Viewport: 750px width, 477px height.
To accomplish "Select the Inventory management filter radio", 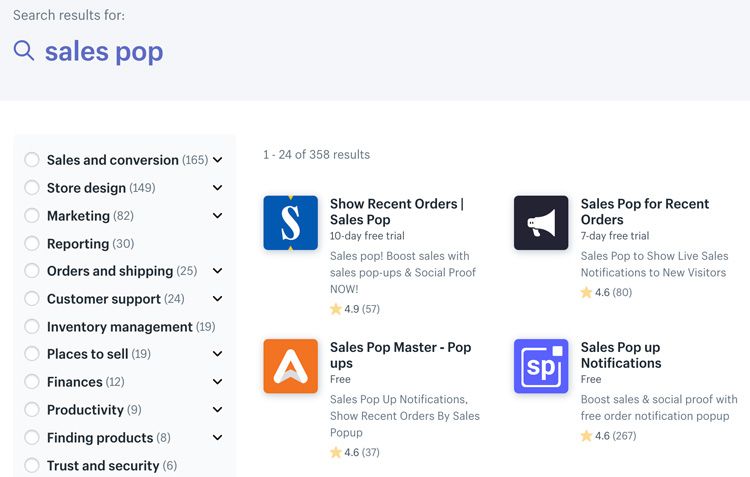I will (x=32, y=327).
